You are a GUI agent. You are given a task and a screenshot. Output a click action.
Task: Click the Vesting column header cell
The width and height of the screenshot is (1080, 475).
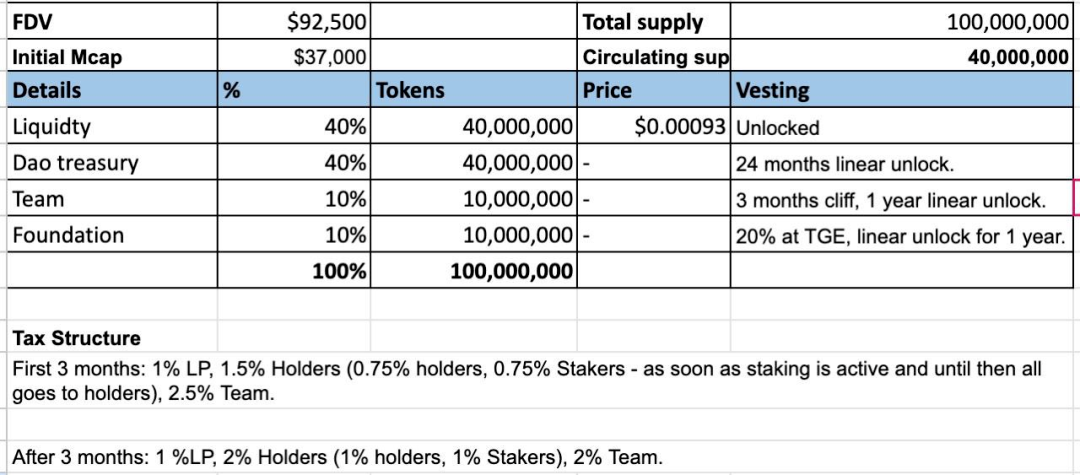[x=902, y=91]
